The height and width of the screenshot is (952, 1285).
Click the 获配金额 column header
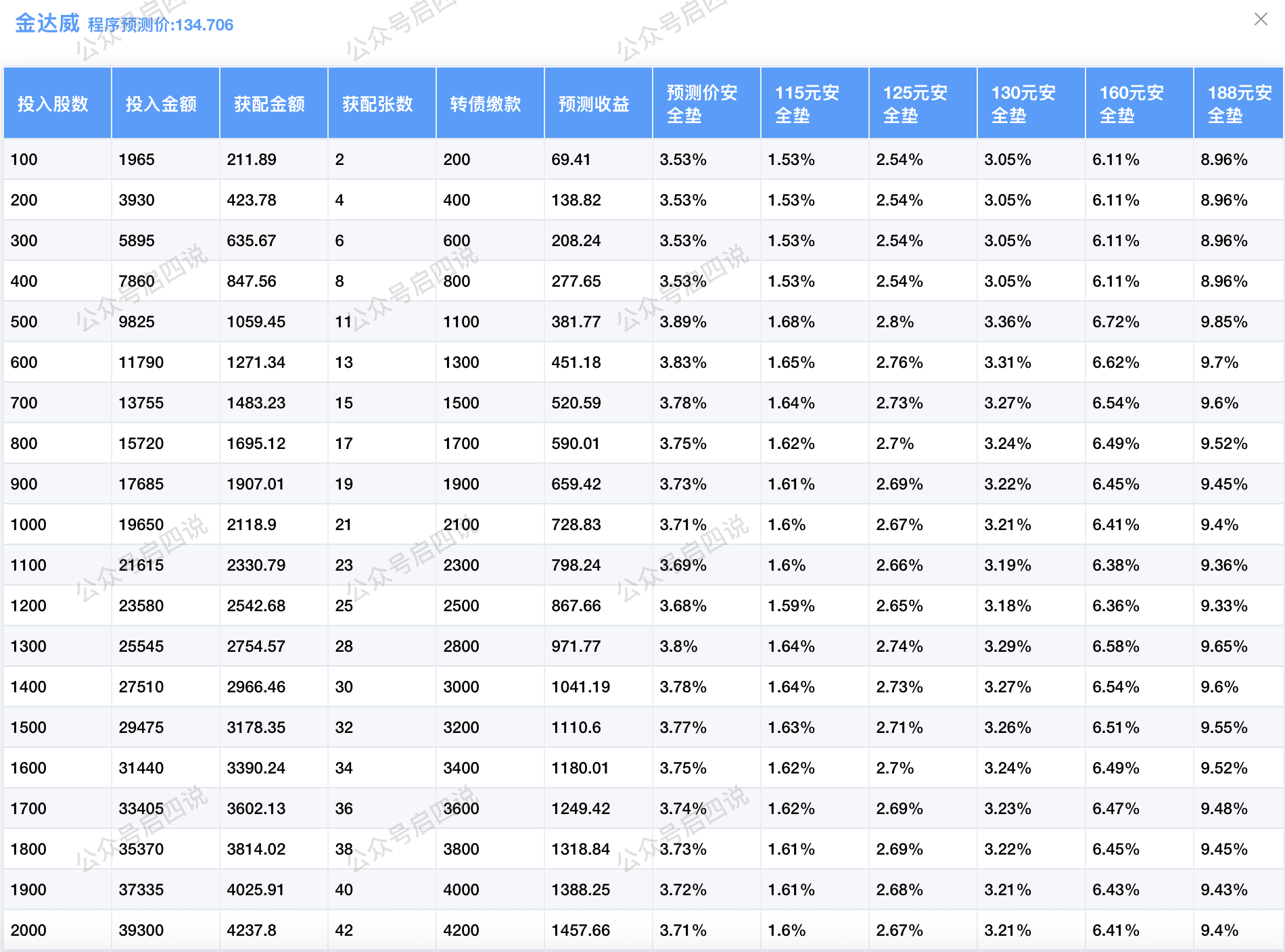[269, 104]
